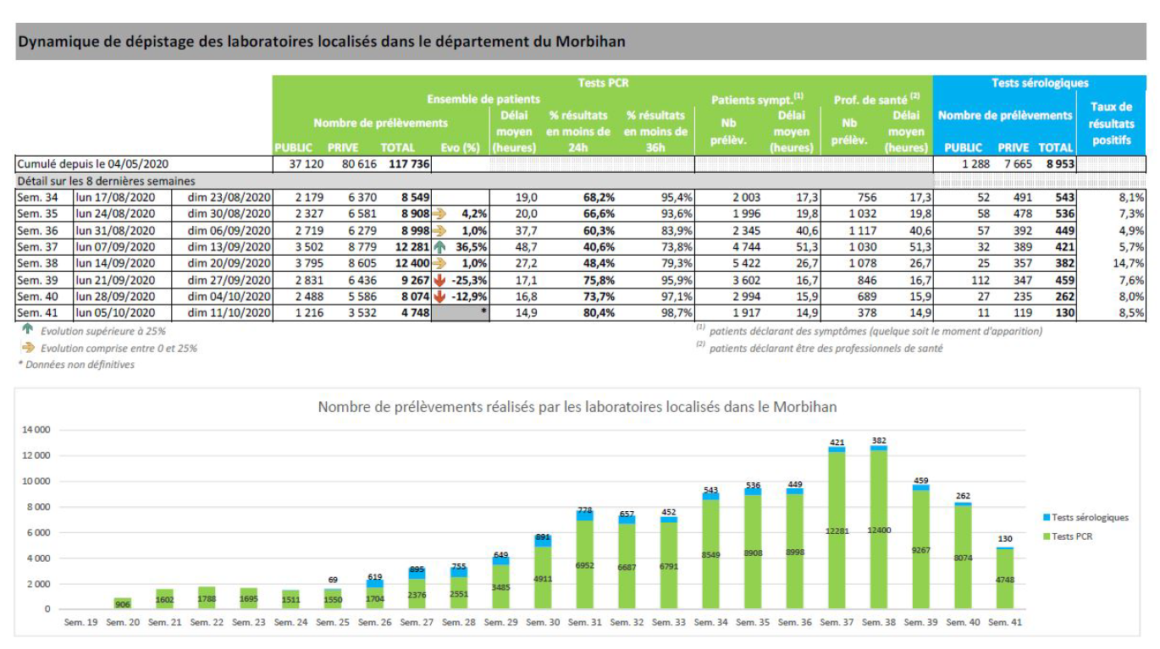Click the Sem. 41 bar labeled 4748
Image resolution: width=1160 pixels, height=649 pixels.
(1005, 579)
